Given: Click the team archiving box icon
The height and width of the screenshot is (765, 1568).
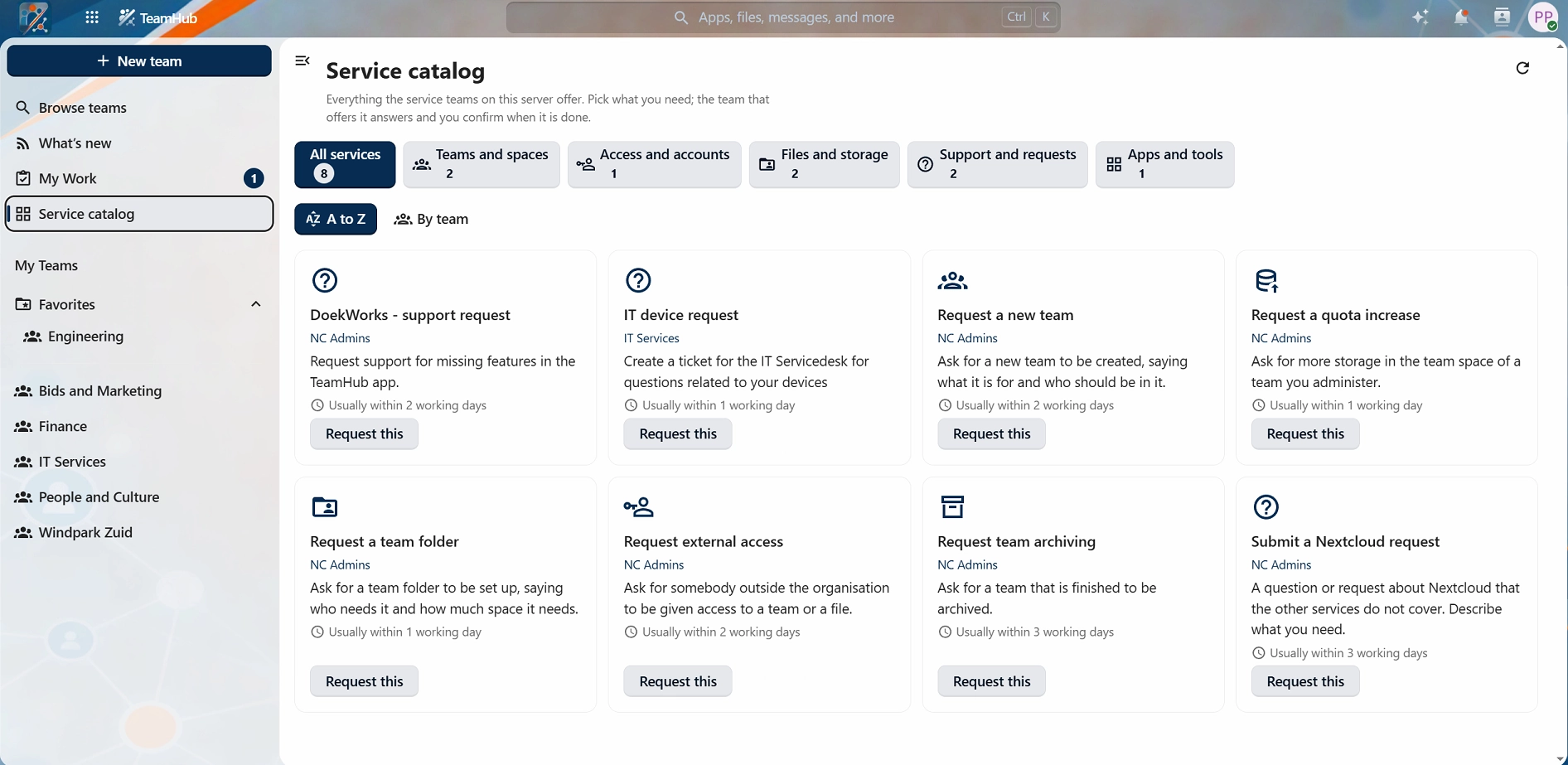Looking at the screenshot, I should click(952, 506).
